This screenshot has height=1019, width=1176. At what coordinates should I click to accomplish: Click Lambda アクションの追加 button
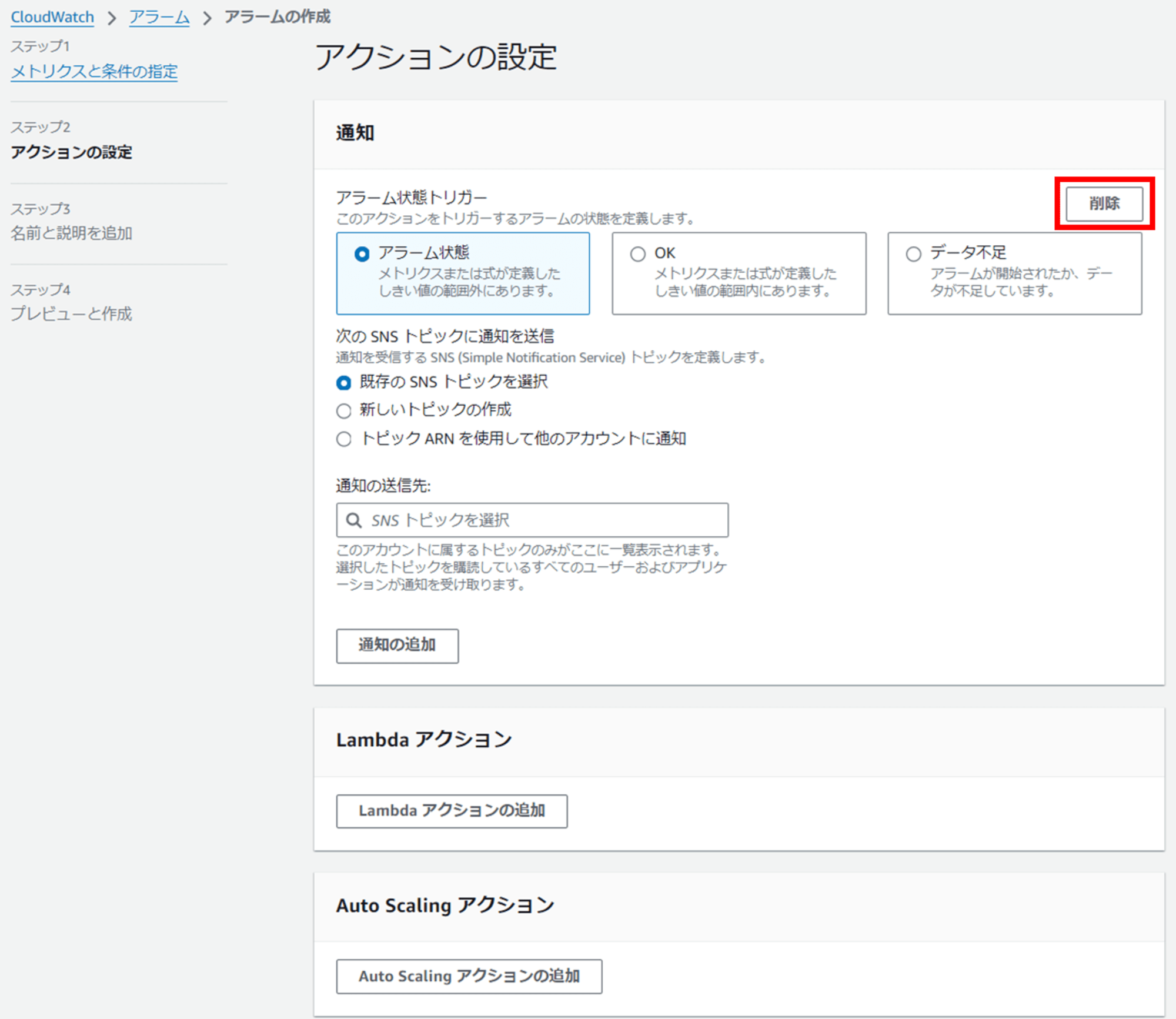452,811
